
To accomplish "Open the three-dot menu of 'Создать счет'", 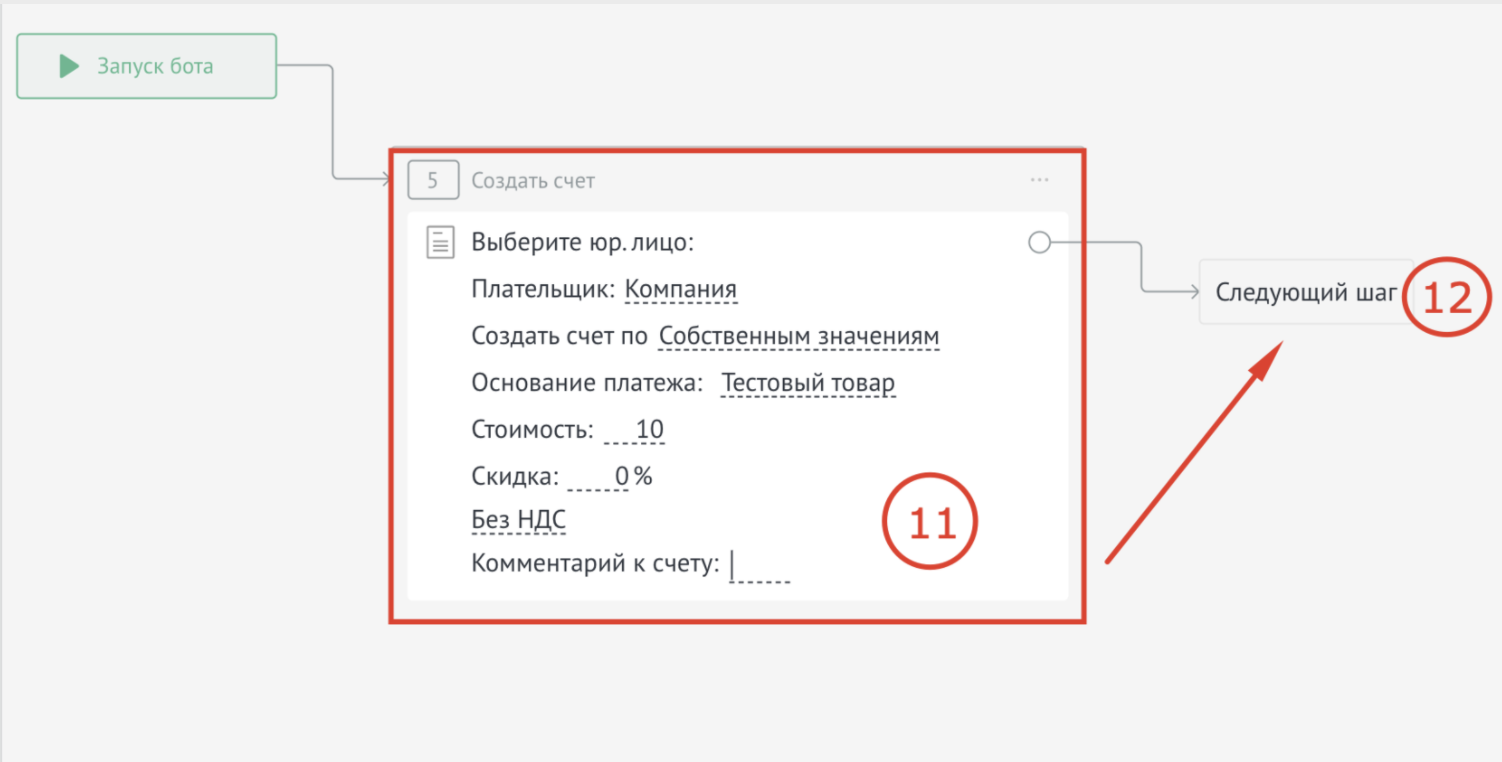I will point(1039,181).
